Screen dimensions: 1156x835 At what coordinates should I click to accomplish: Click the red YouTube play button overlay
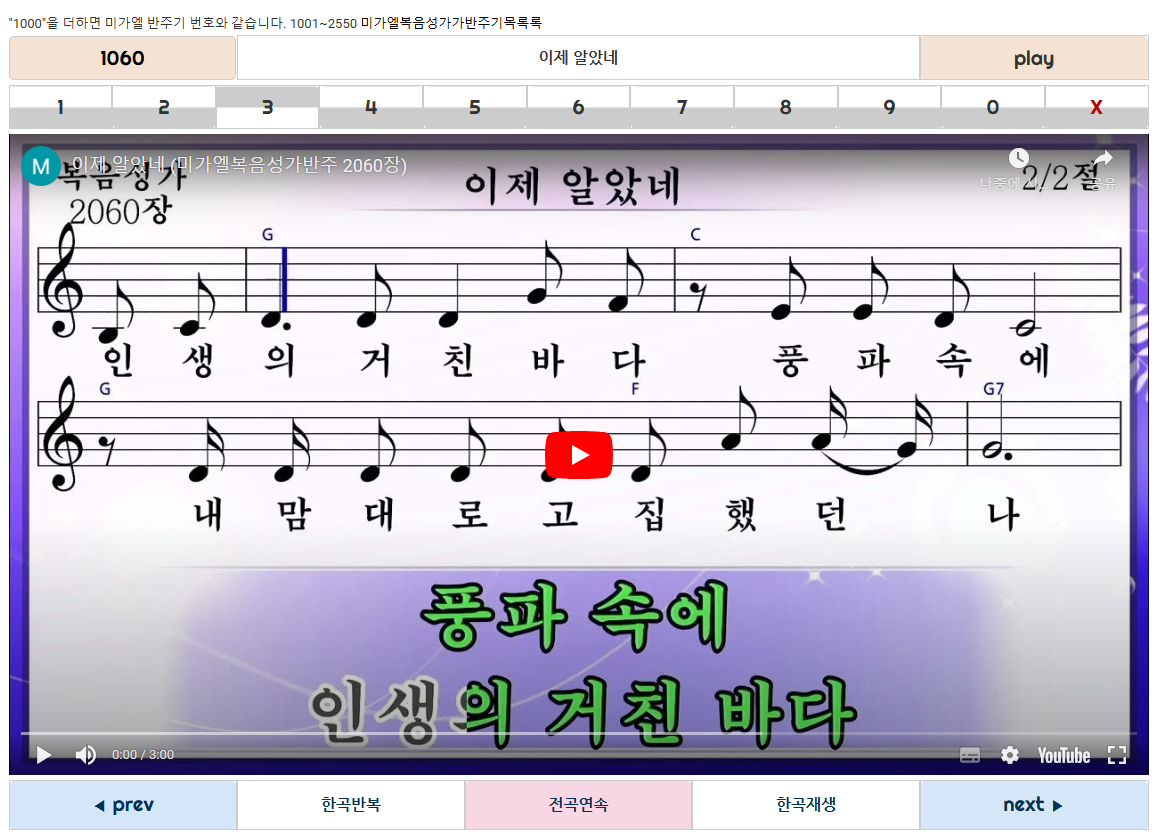click(x=578, y=455)
